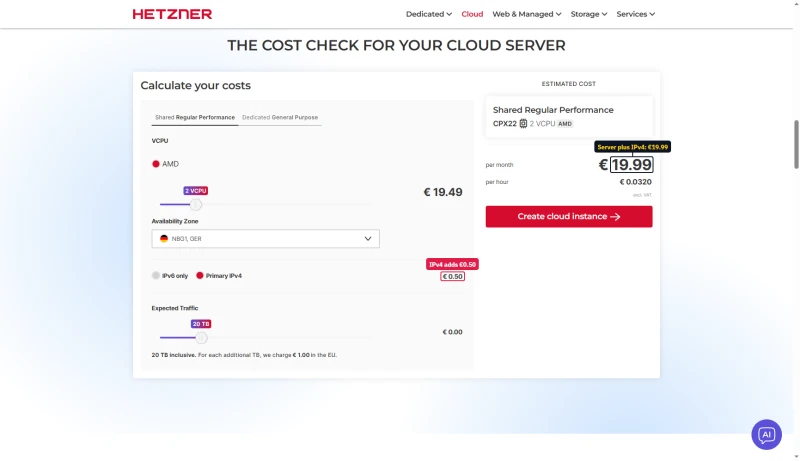Click the 20 TB slider label
Screen dimensions: 800x461
coord(201,324)
